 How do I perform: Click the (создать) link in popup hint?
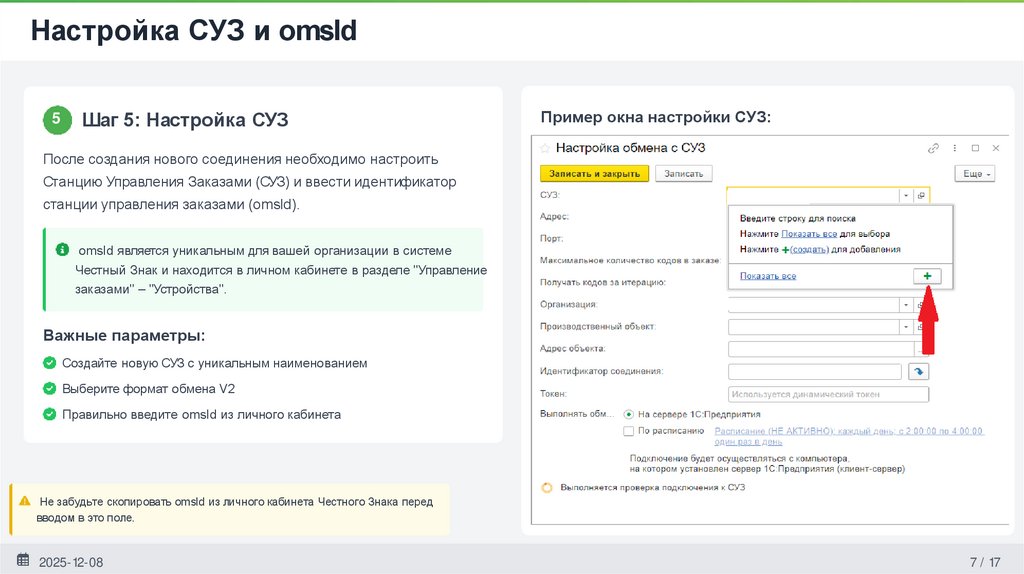(809, 249)
